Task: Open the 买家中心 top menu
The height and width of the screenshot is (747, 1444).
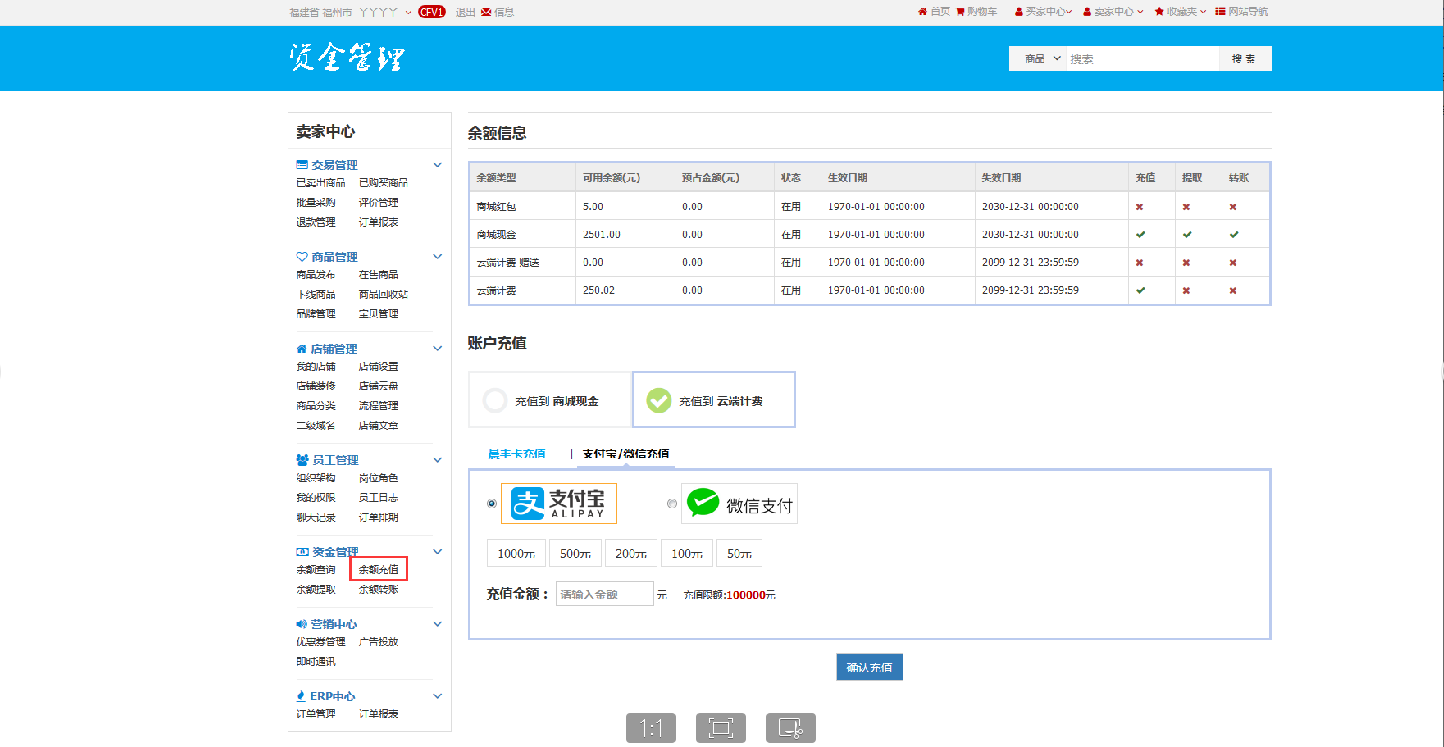Action: [x=1043, y=12]
